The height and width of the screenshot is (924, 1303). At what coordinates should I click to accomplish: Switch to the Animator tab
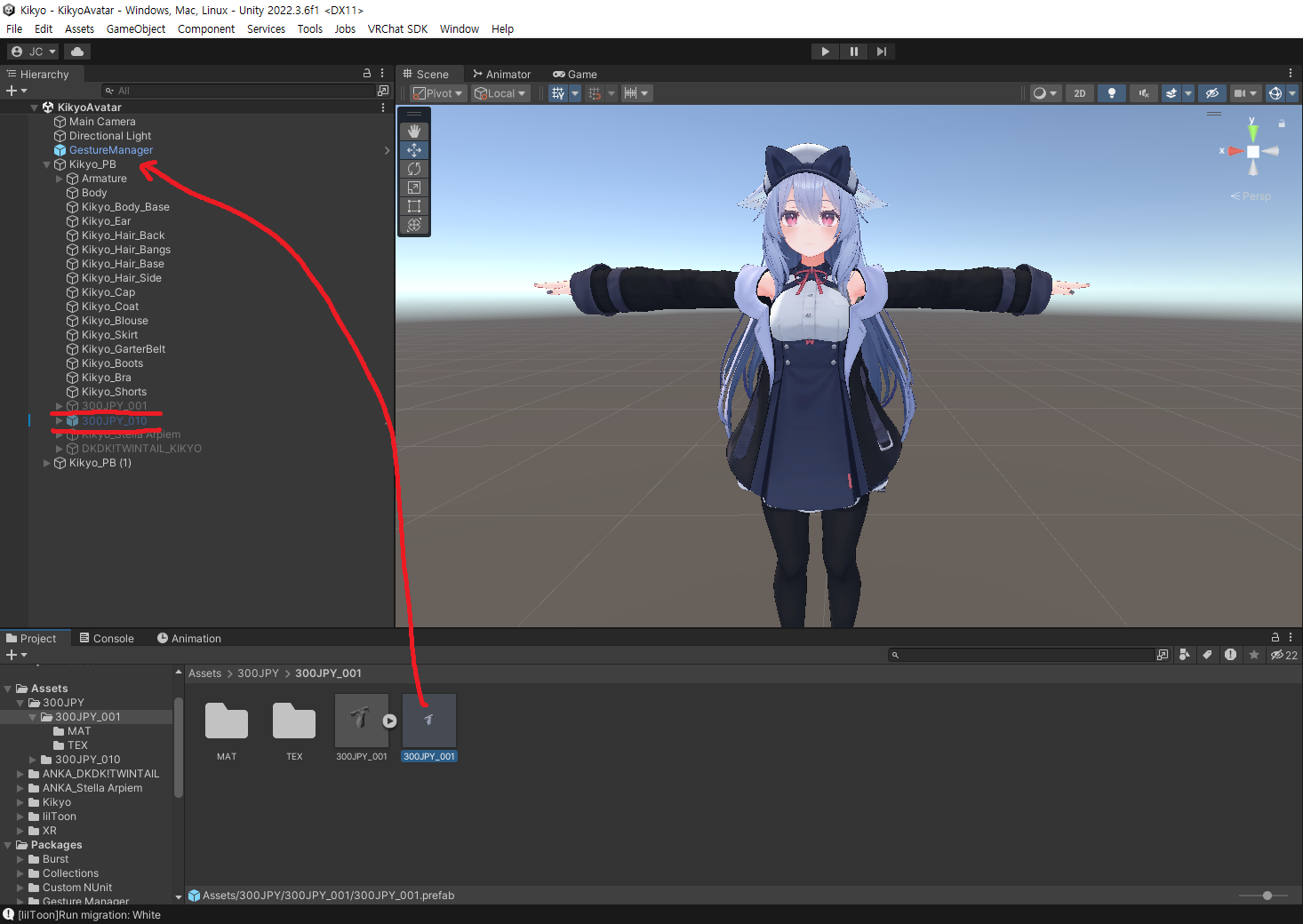tap(502, 75)
